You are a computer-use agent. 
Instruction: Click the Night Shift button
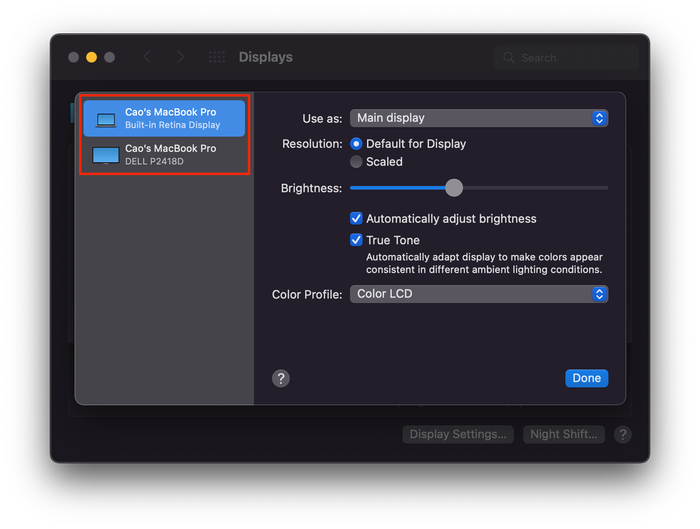[x=564, y=434]
